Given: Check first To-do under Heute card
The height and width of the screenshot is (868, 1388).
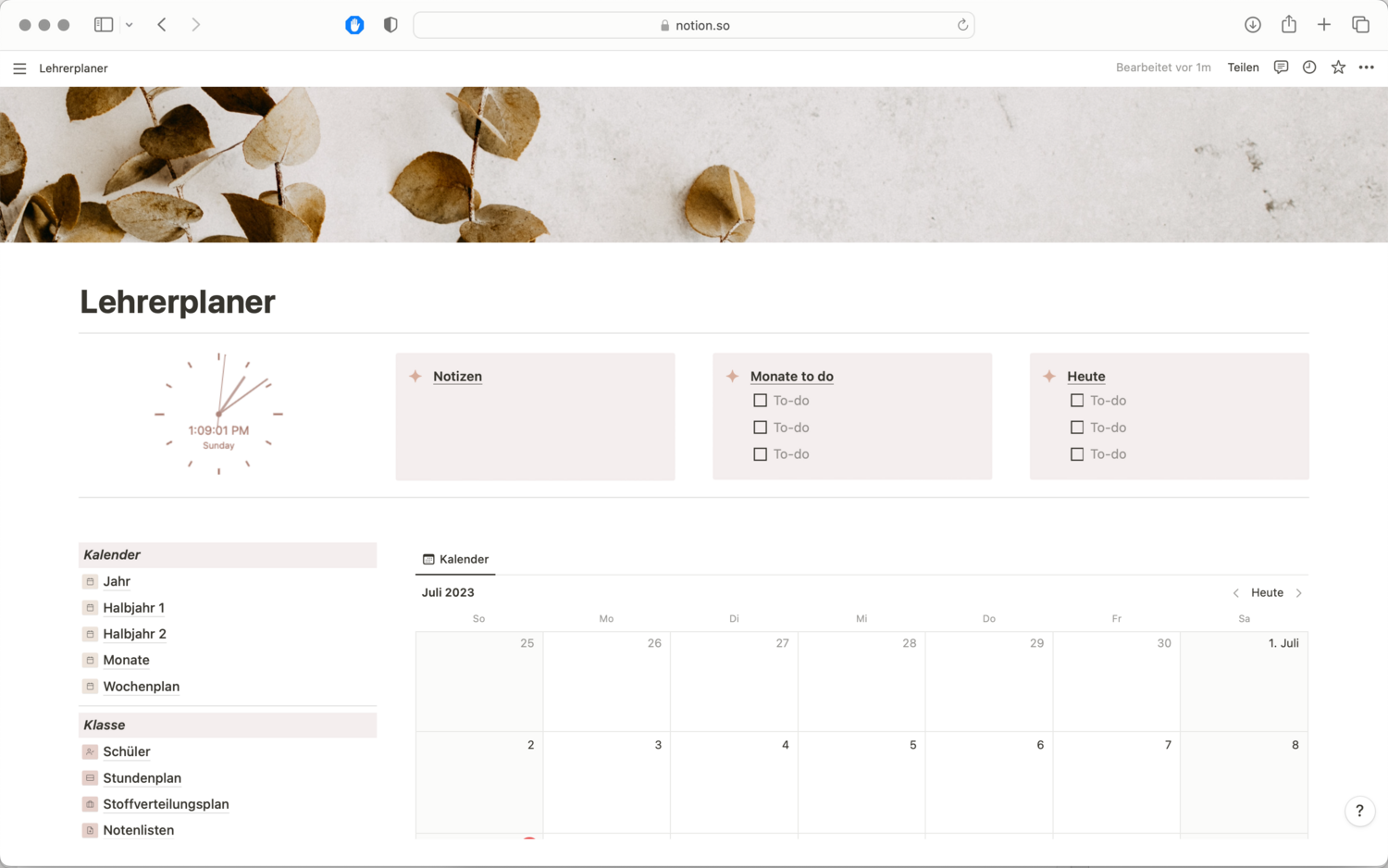Looking at the screenshot, I should 1077,401.
